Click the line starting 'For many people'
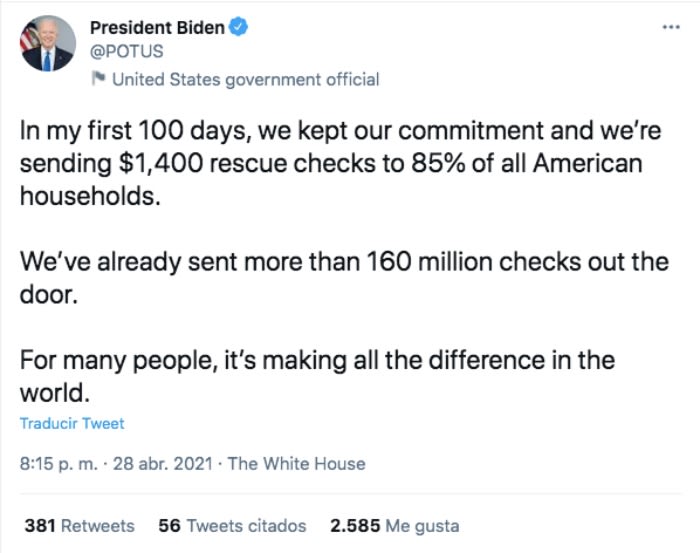The image size is (700, 553). [x=317, y=360]
